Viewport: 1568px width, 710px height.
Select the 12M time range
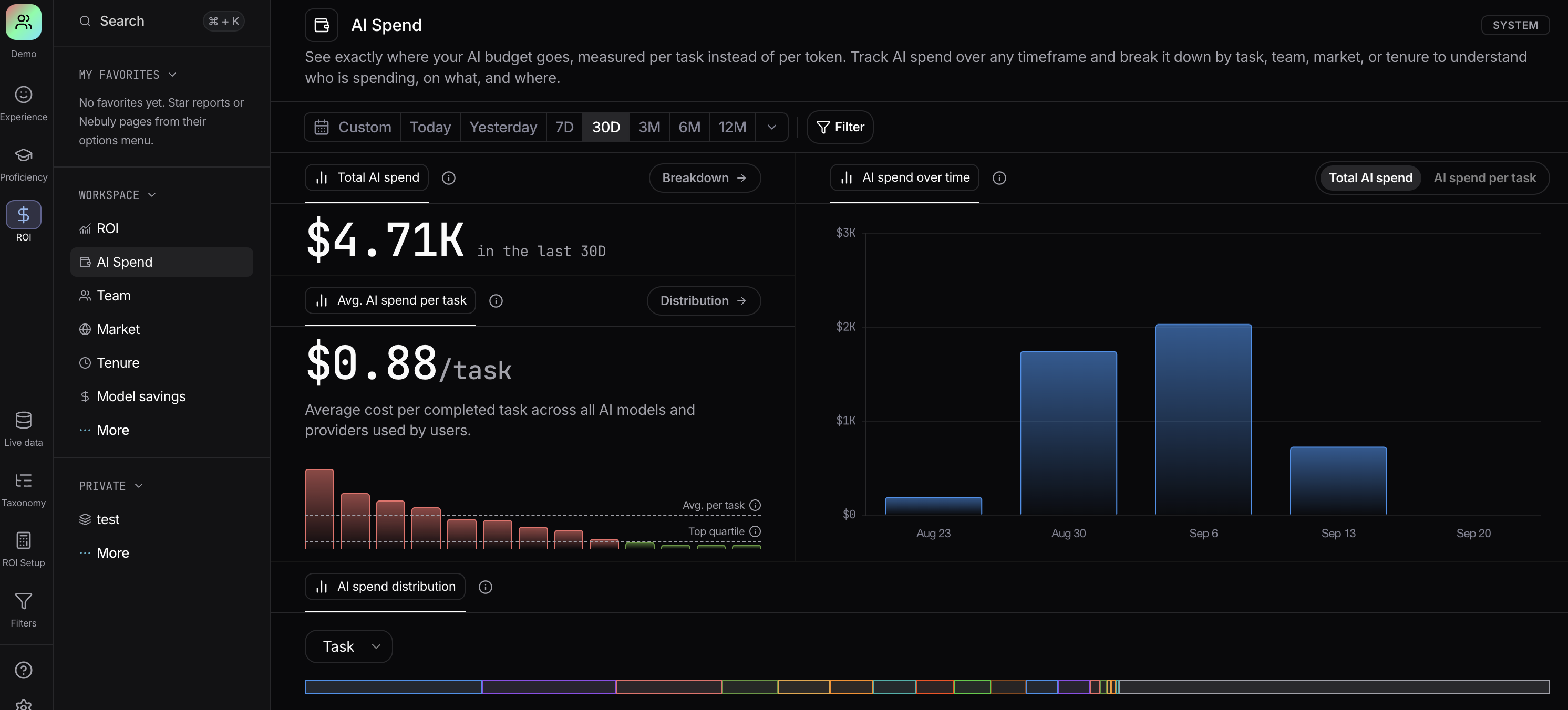[x=733, y=127]
